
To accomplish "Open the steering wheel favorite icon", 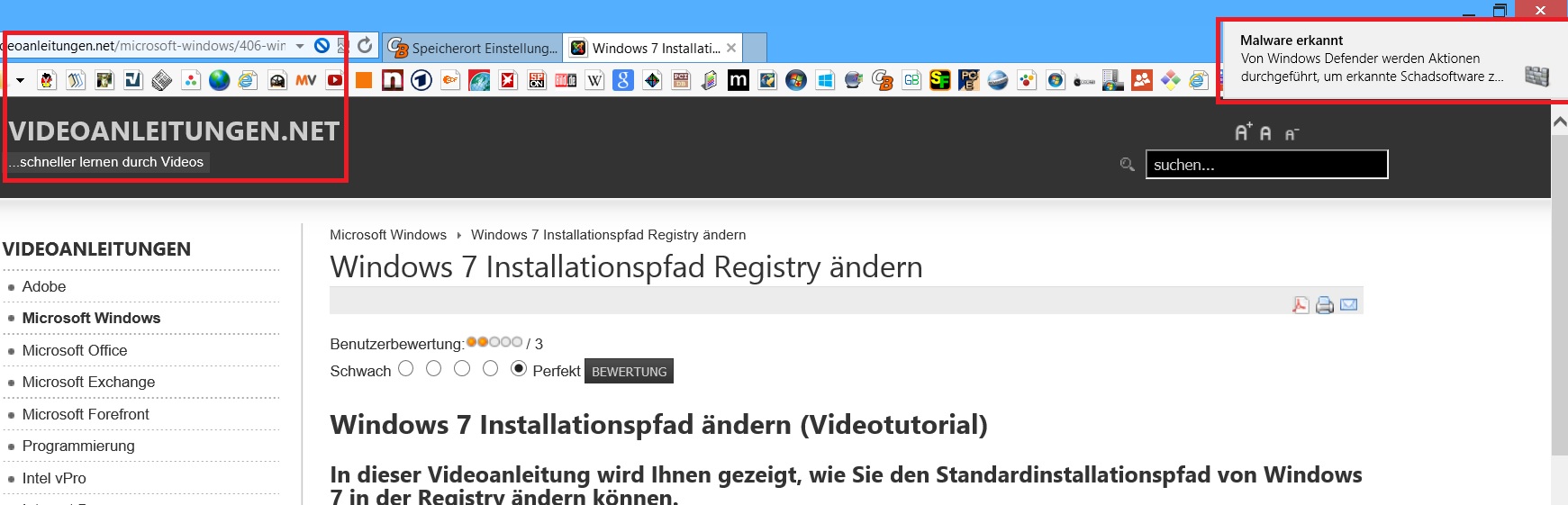I will click(277, 80).
